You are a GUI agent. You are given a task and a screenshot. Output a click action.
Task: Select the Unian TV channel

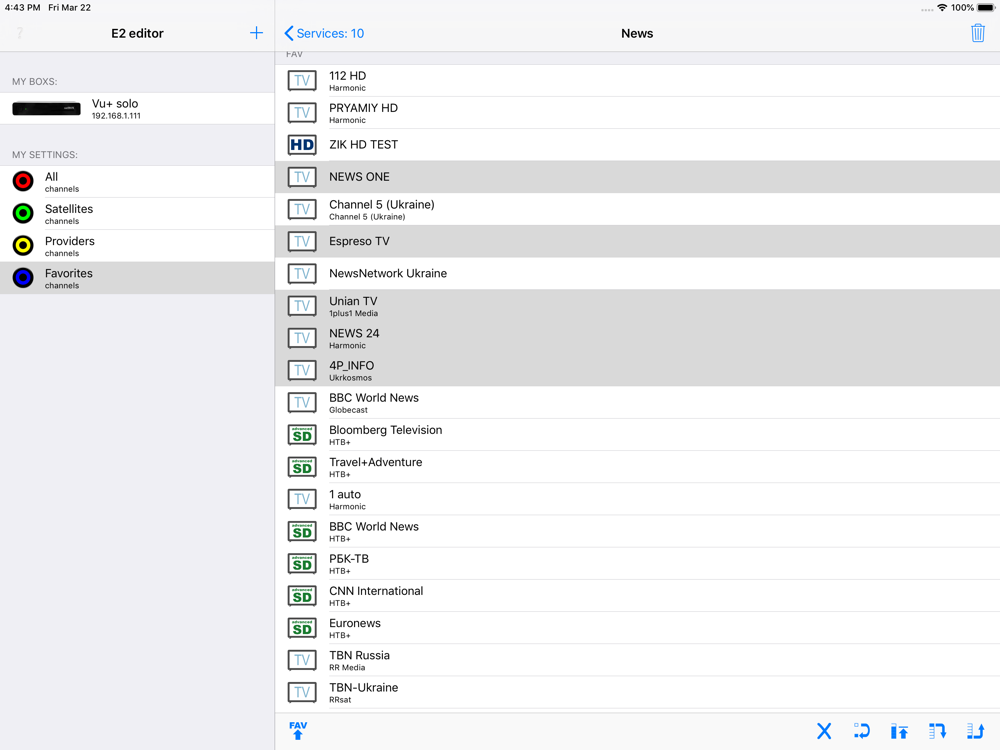coord(637,305)
